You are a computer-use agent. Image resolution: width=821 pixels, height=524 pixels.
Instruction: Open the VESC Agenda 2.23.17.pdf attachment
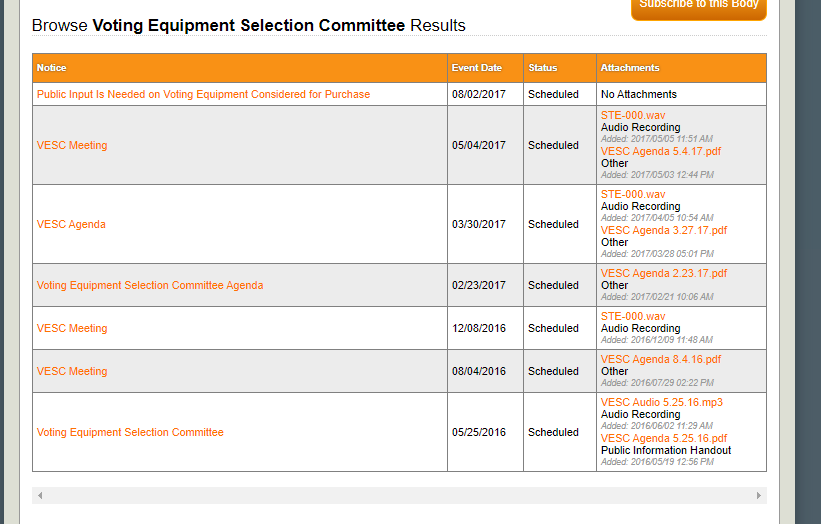click(664, 273)
